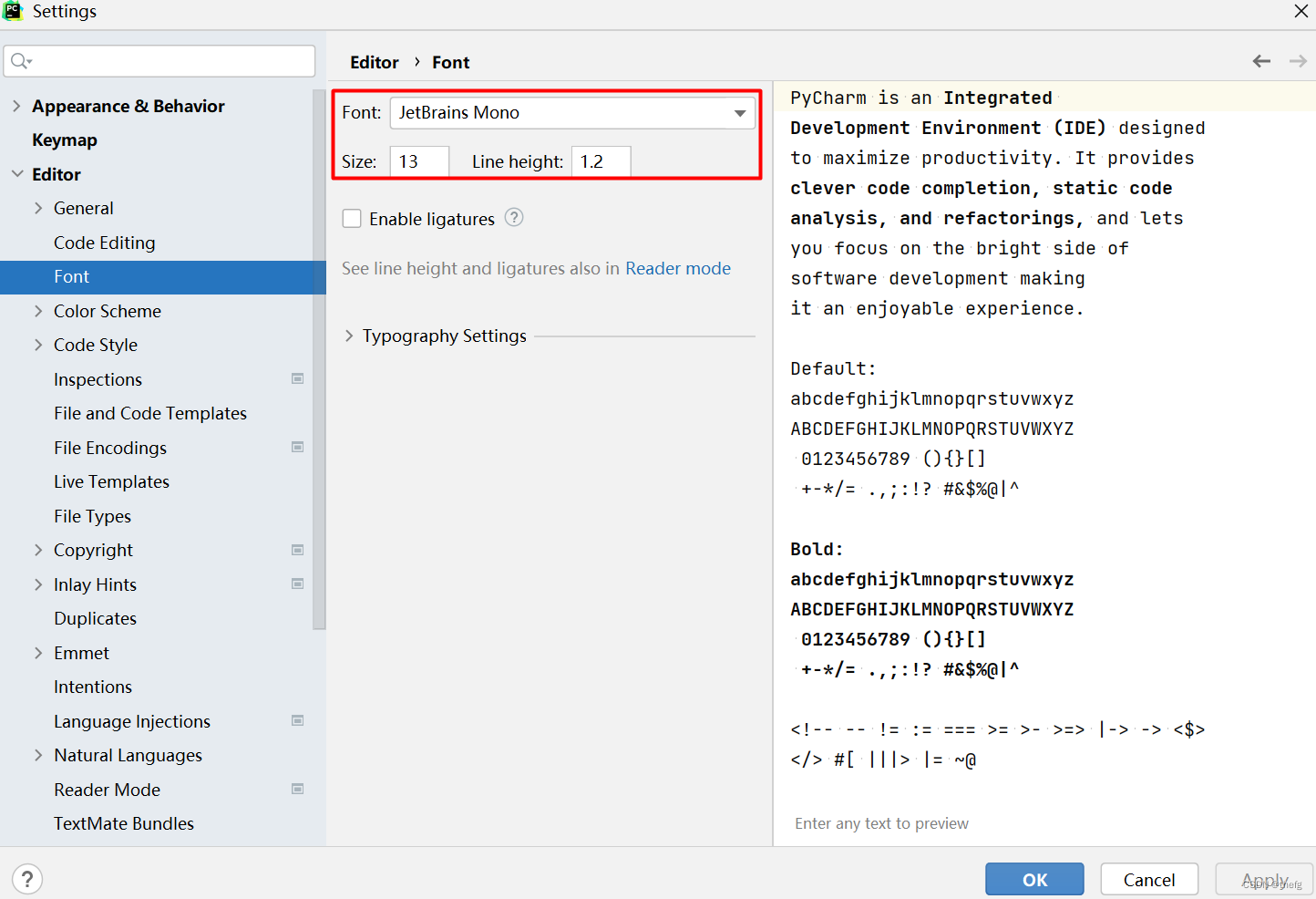1316x899 pixels.
Task: Click the settings search field
Action: [159, 61]
